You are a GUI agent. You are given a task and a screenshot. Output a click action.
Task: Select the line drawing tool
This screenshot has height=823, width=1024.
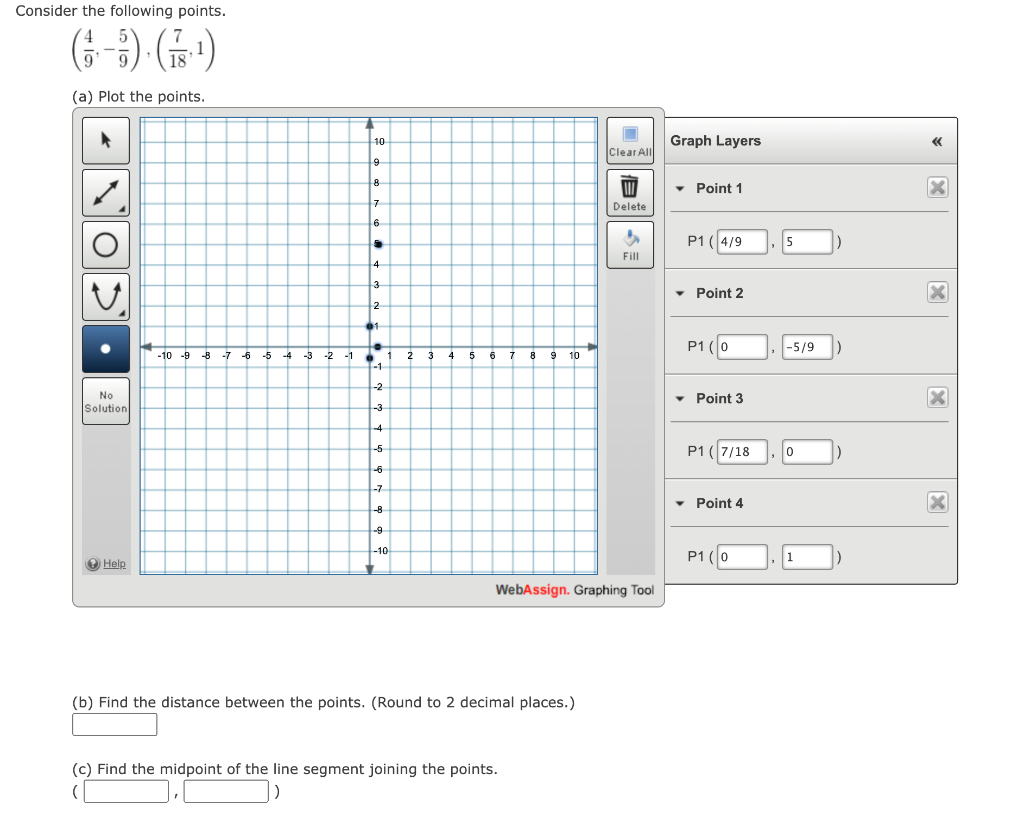point(105,192)
